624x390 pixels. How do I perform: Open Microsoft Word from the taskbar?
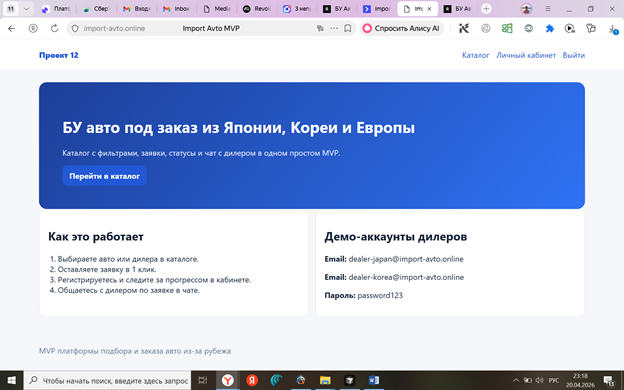(x=374, y=380)
